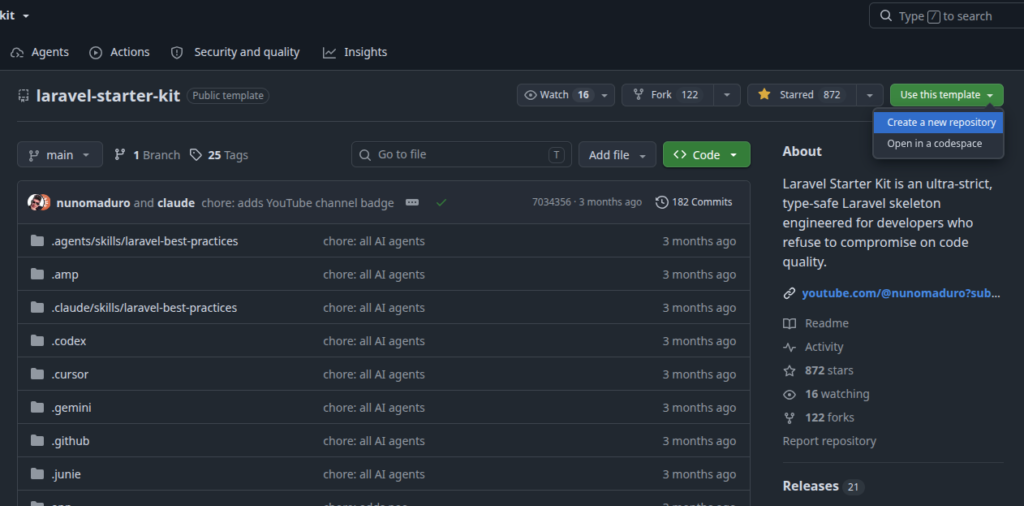The width and height of the screenshot is (1024, 506).
Task: Click the pulse icon beside Activity
Action: pos(790,347)
